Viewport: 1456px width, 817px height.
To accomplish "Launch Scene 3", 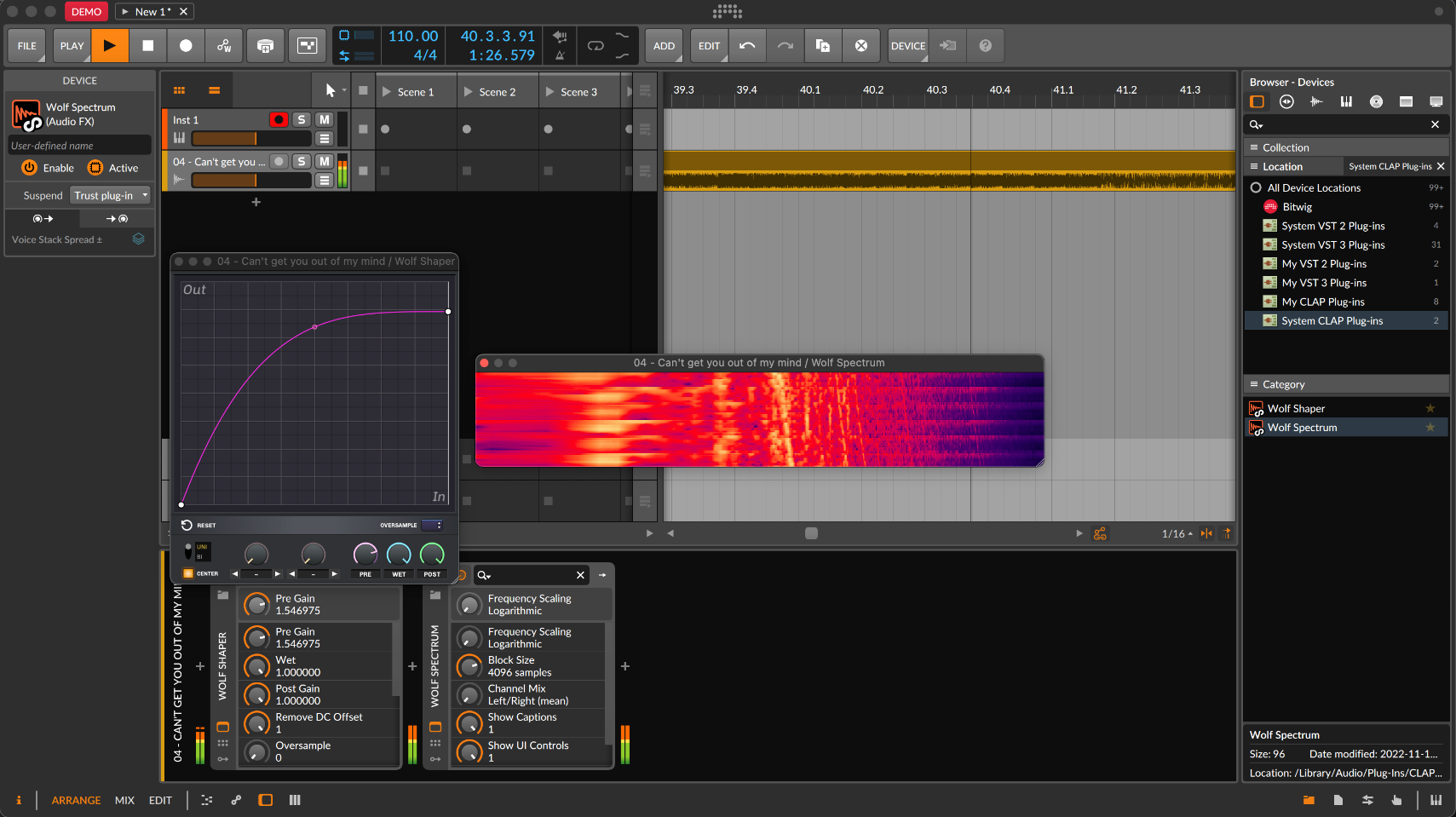I will (550, 92).
